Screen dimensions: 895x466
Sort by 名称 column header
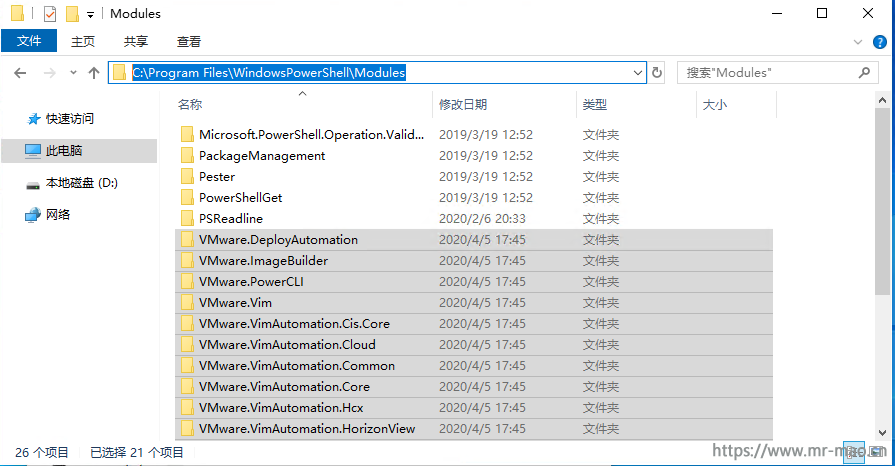point(190,105)
